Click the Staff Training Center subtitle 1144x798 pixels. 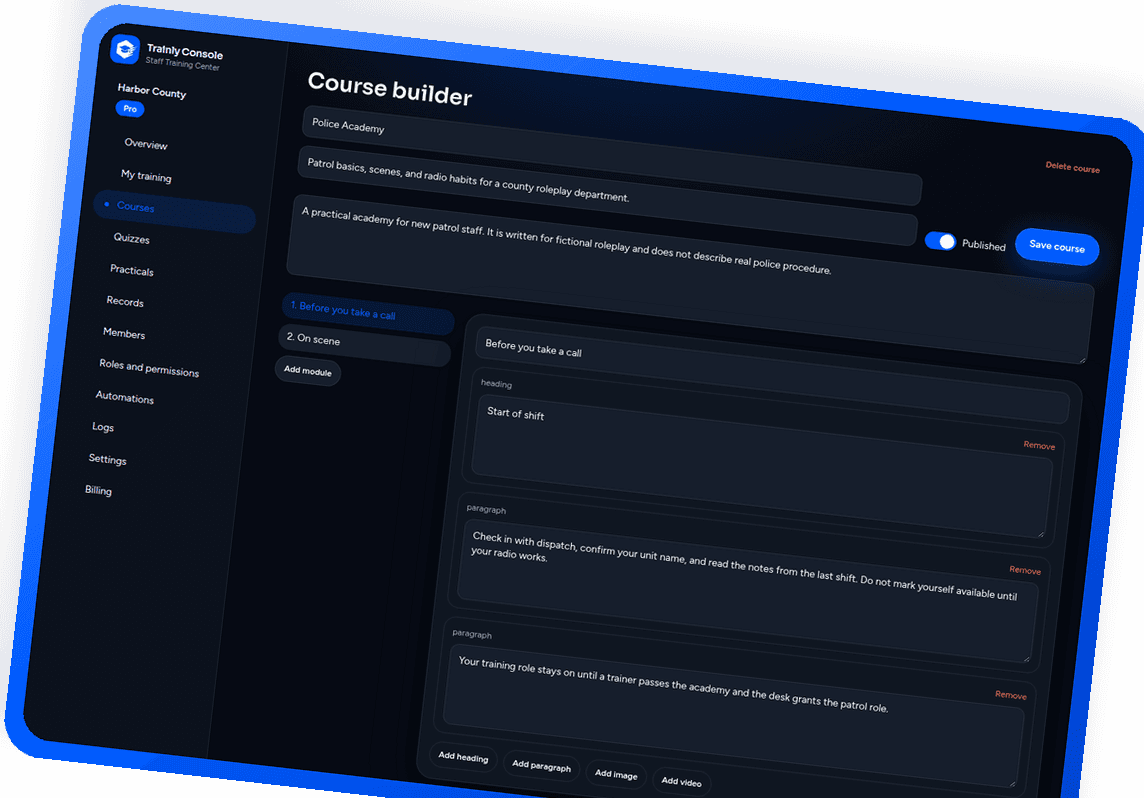tap(182, 64)
